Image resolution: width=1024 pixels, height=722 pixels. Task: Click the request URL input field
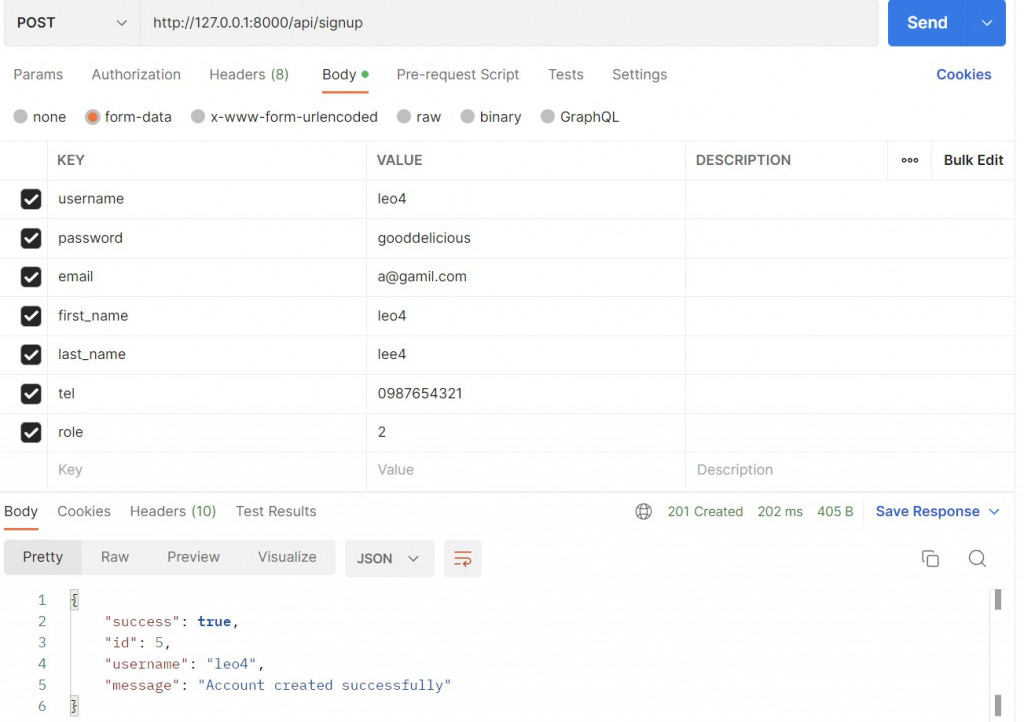pos(509,23)
